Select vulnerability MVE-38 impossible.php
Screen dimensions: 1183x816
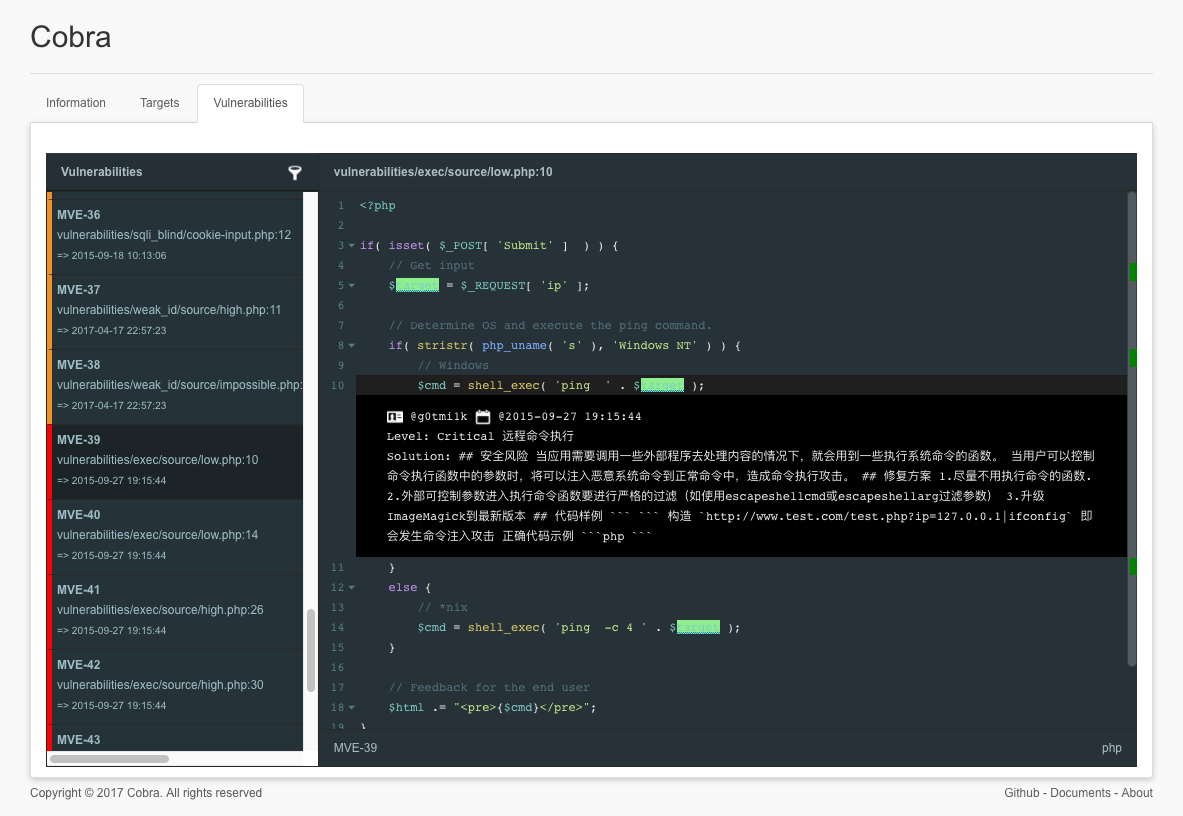point(175,386)
